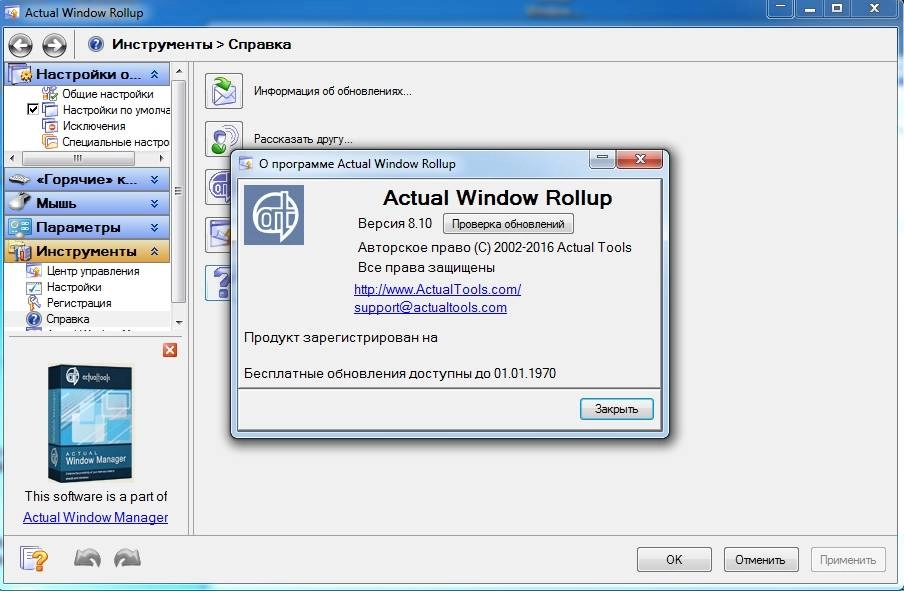Screen dimensions: 904x591
Task: Close the promo banner with red X
Action: [170, 350]
